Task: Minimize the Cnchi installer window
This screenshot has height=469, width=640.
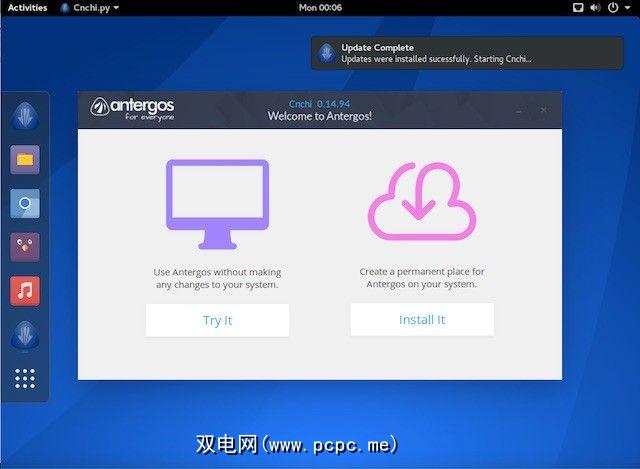Action: 519,110
